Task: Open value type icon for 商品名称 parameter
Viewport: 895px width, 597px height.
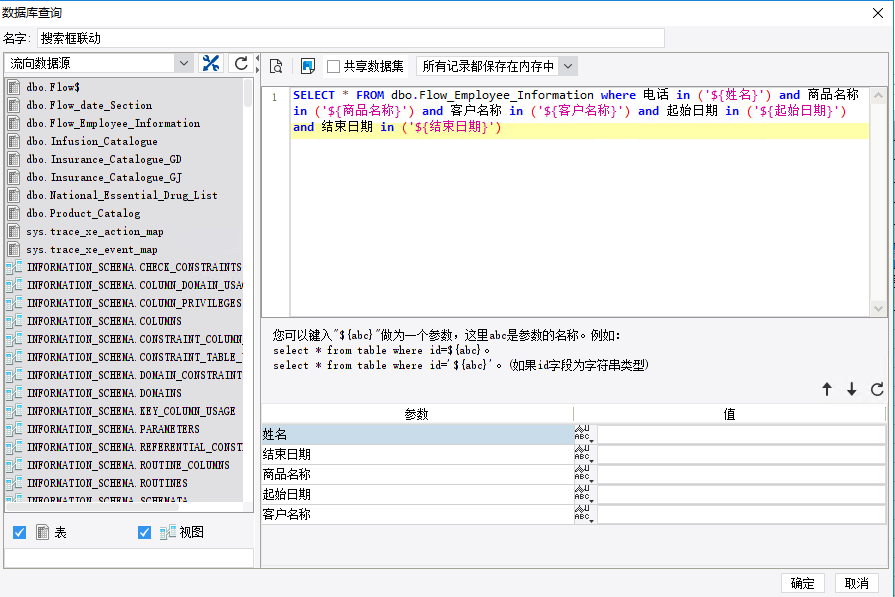Action: pyautogui.click(x=584, y=474)
